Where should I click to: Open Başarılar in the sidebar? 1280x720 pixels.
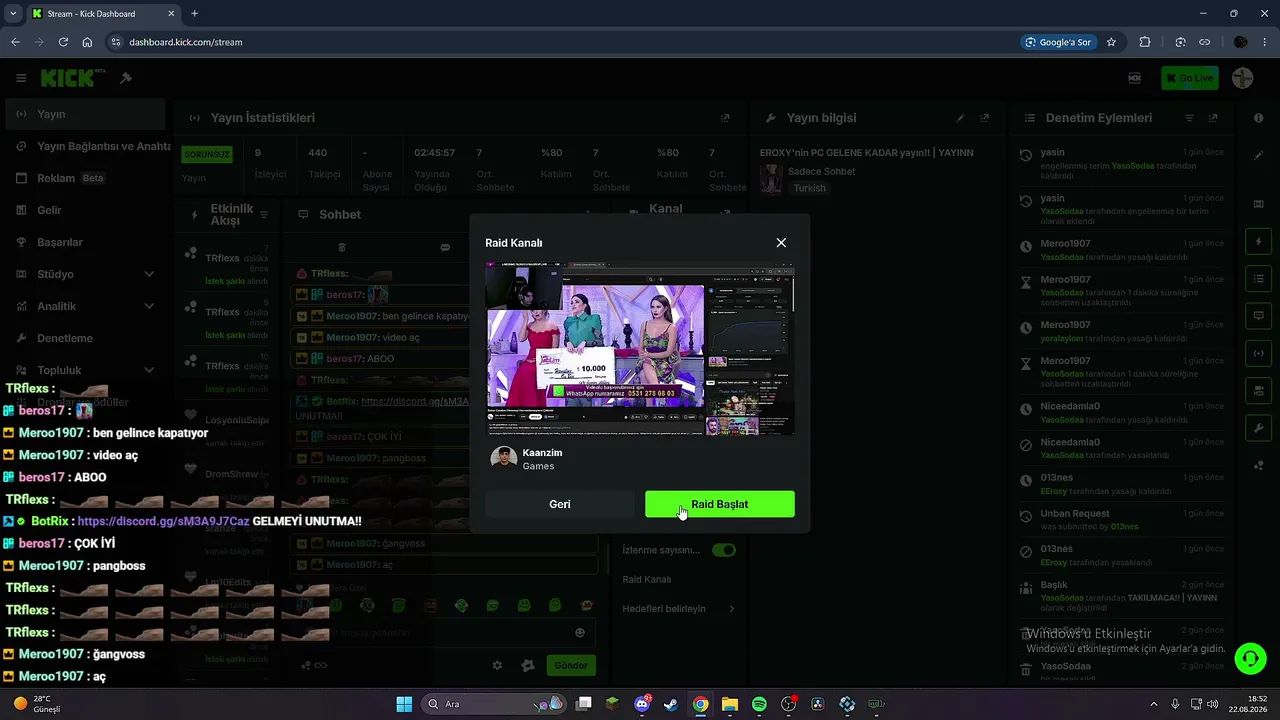[x=85, y=242]
